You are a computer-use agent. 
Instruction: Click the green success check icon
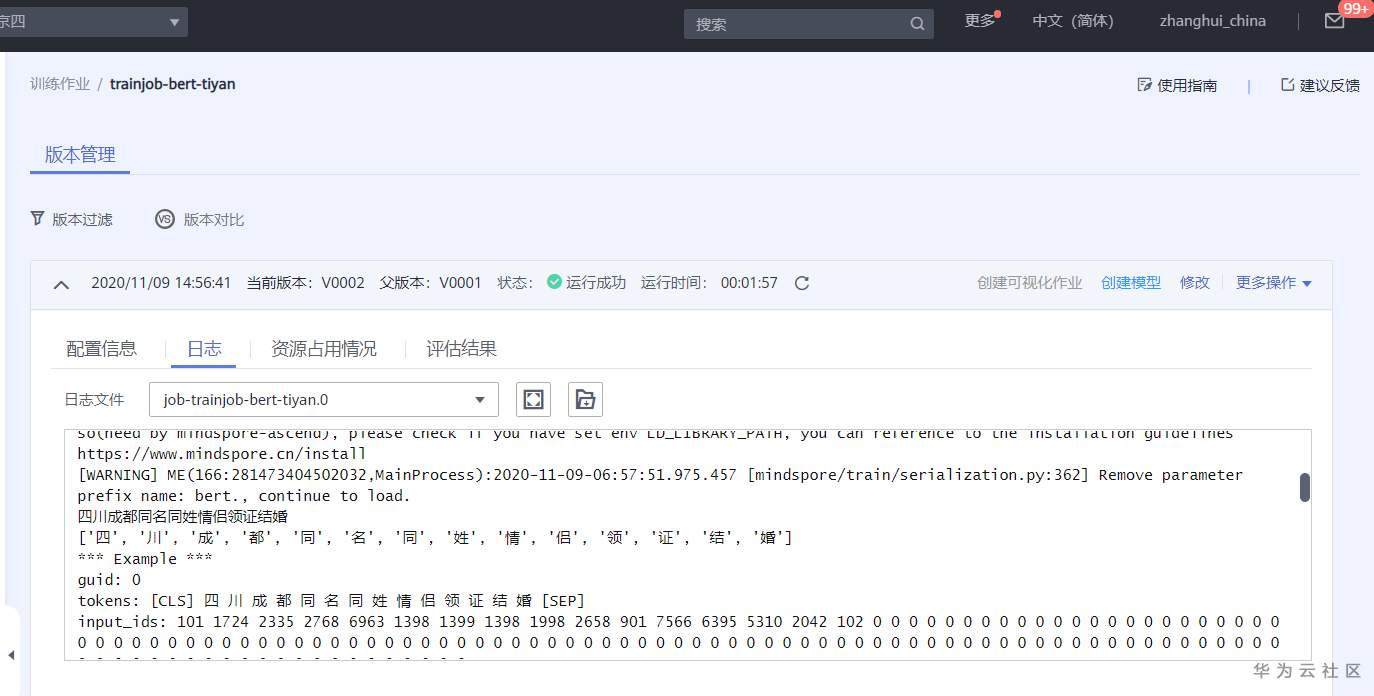[x=554, y=283]
